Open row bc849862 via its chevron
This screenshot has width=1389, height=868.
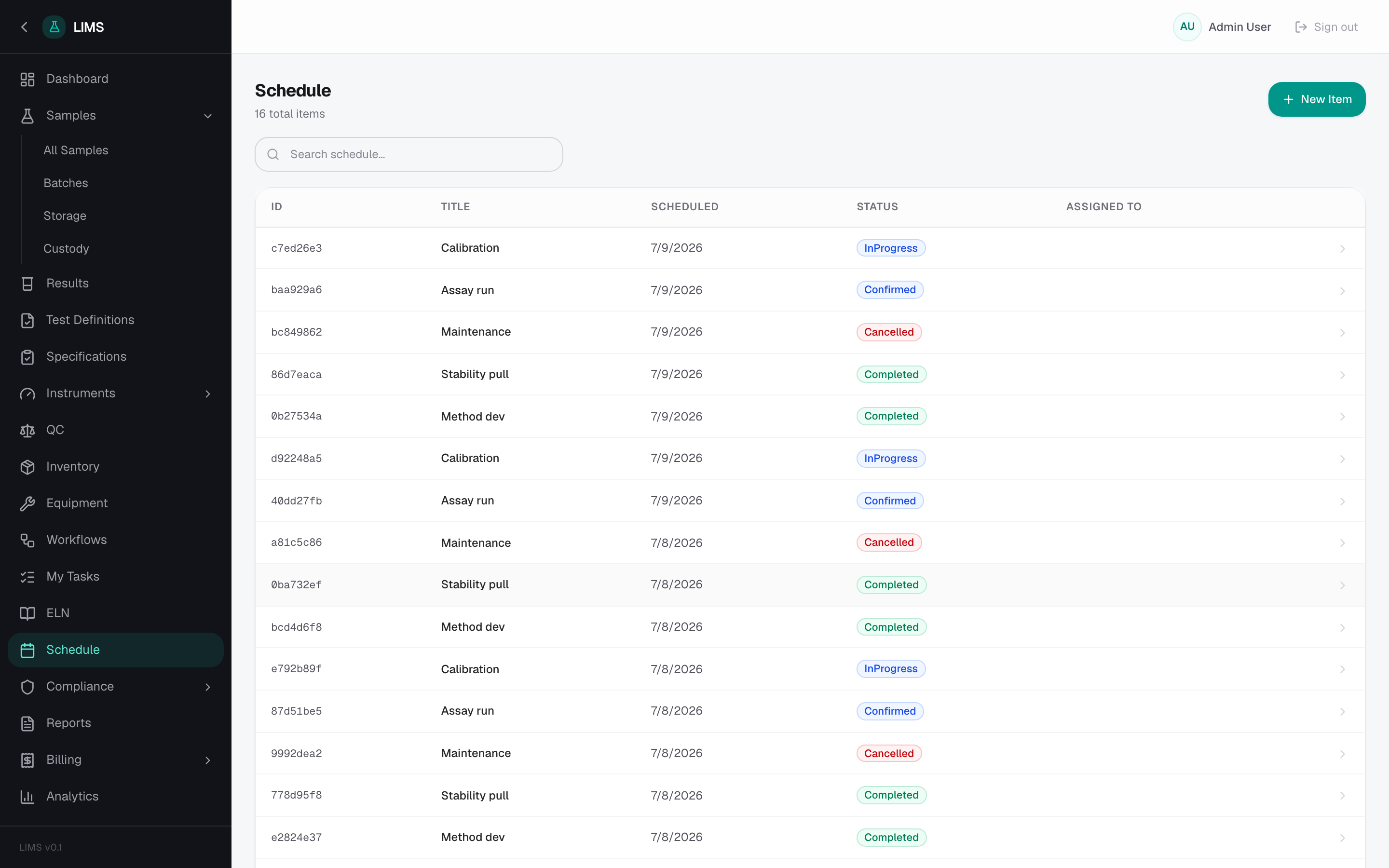tap(1342, 333)
